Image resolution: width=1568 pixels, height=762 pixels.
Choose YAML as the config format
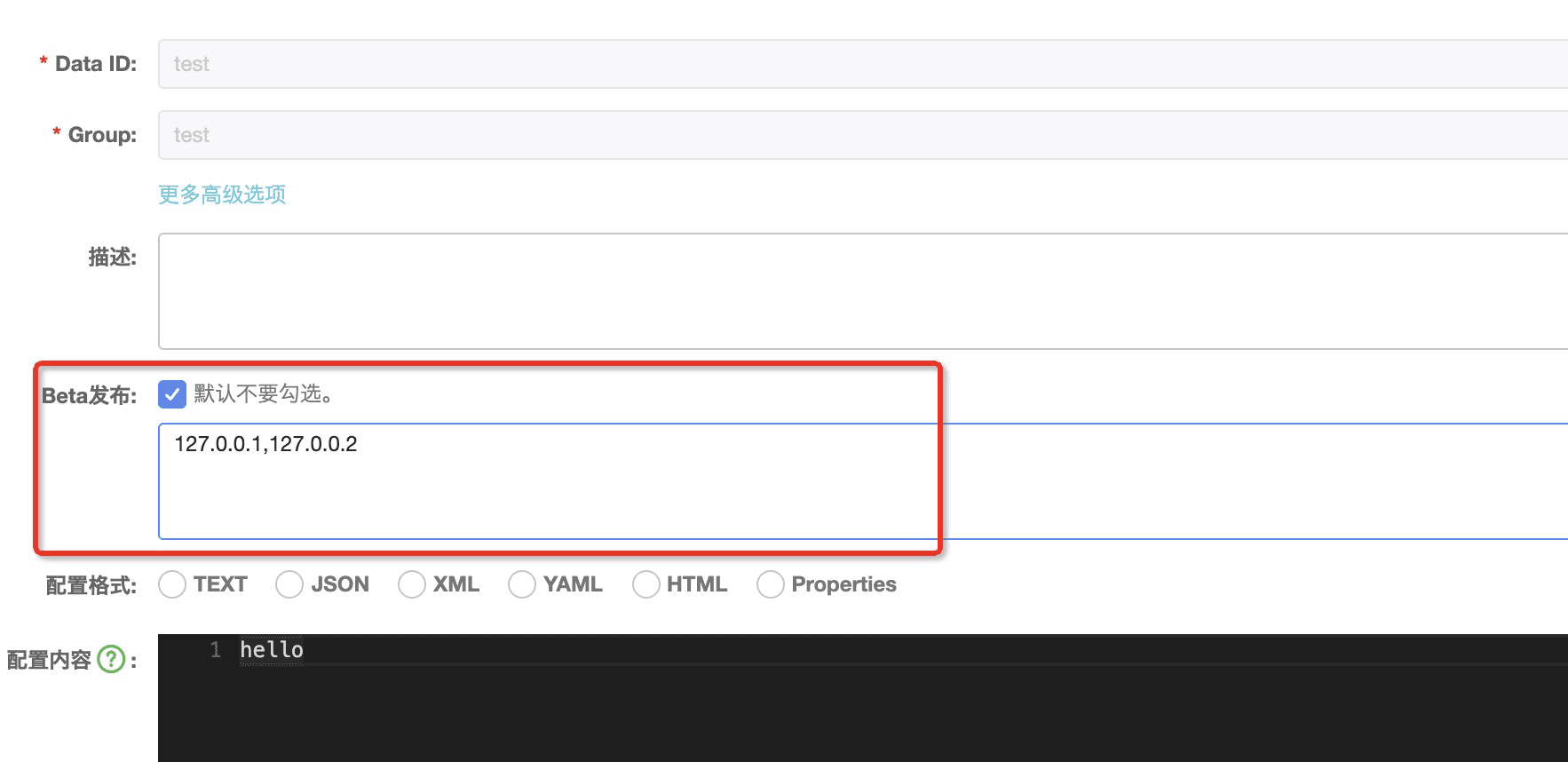tap(522, 584)
